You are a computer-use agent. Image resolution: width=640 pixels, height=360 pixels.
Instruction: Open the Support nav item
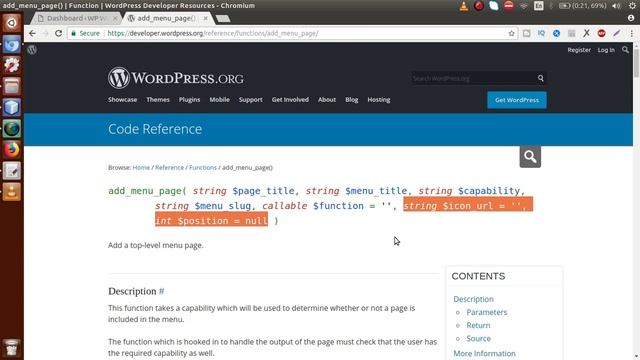click(x=251, y=100)
